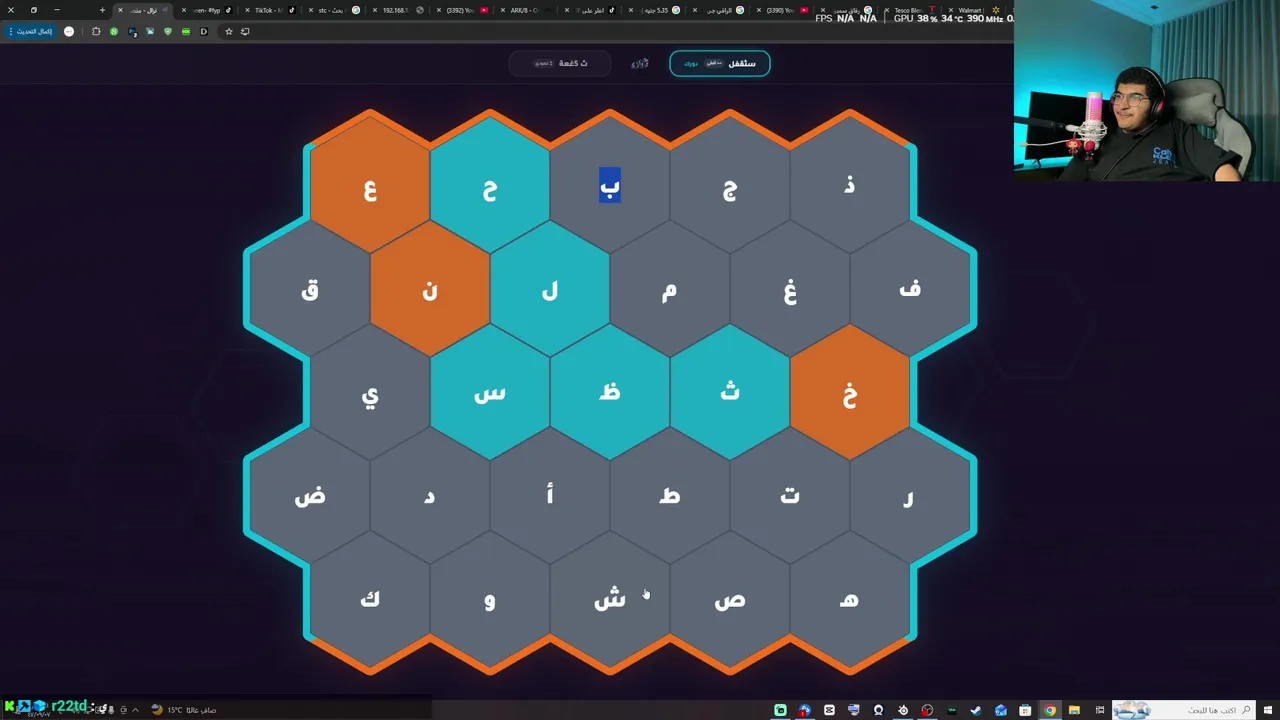Click the D extension icon in toolbar
1280x720 pixels.
pyautogui.click(x=204, y=31)
